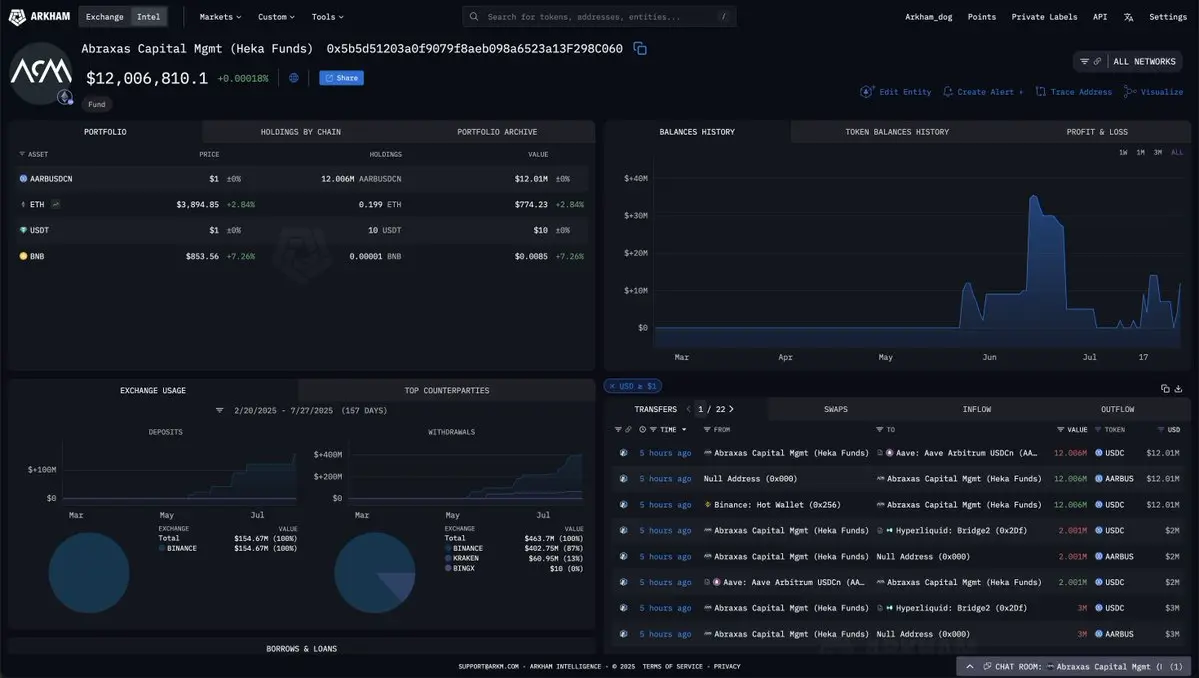The width and height of the screenshot is (1199, 678).
Task: Expand the Tools dropdown menu
Action: point(327,17)
